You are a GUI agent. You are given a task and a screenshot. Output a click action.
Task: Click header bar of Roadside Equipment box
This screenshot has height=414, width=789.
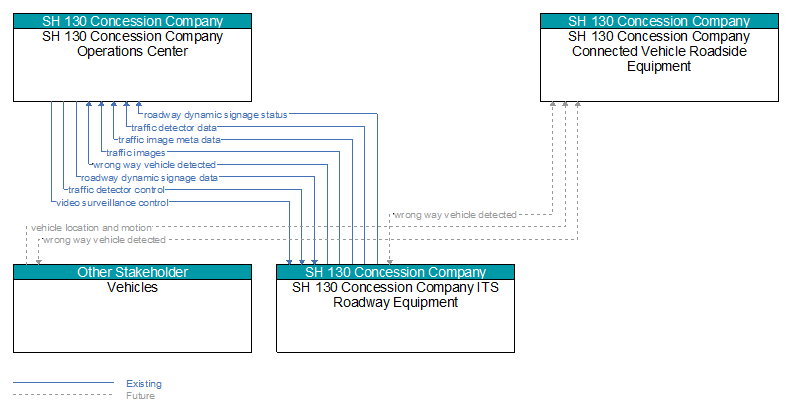pos(659,21)
